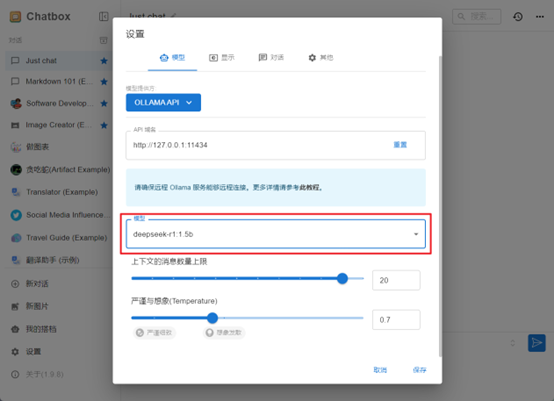Toggle star on Markdown 101 conversation

pos(104,82)
